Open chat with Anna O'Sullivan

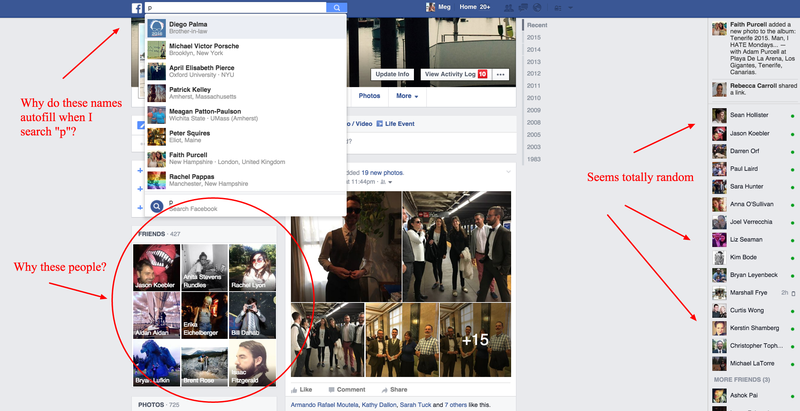click(x=753, y=204)
